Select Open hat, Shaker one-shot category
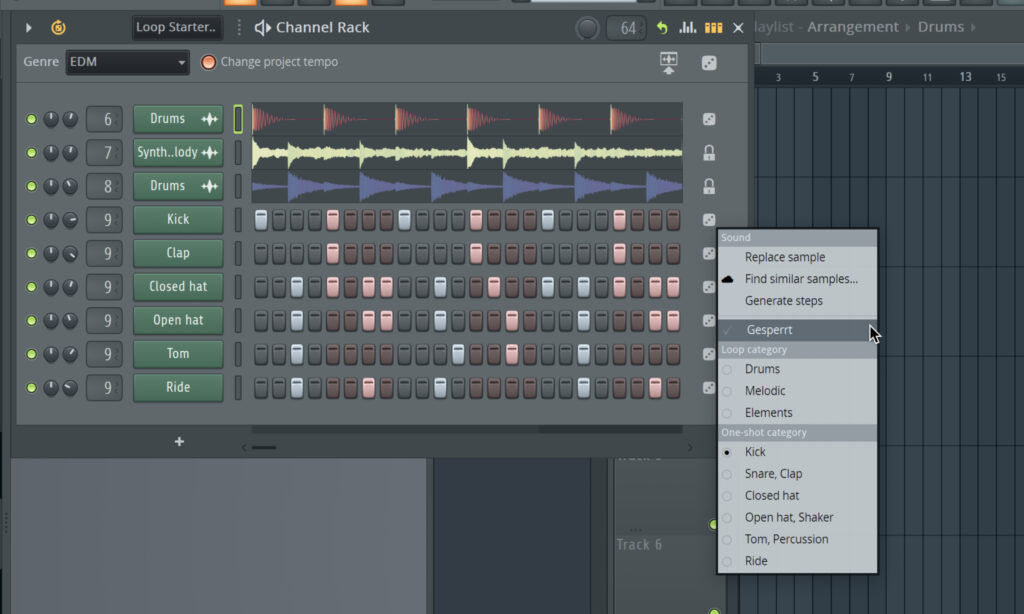Screen dimensions: 1024x614 coord(797,517)
